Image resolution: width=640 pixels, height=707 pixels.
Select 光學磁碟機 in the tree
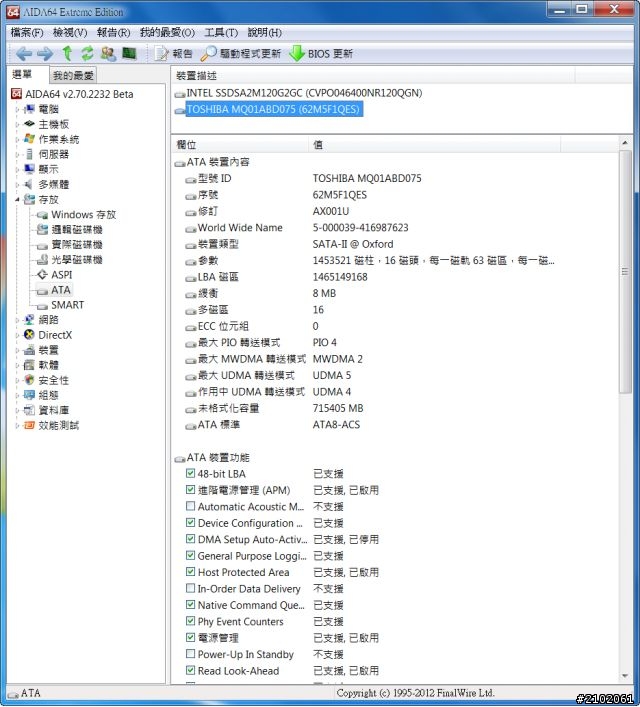click(x=70, y=260)
